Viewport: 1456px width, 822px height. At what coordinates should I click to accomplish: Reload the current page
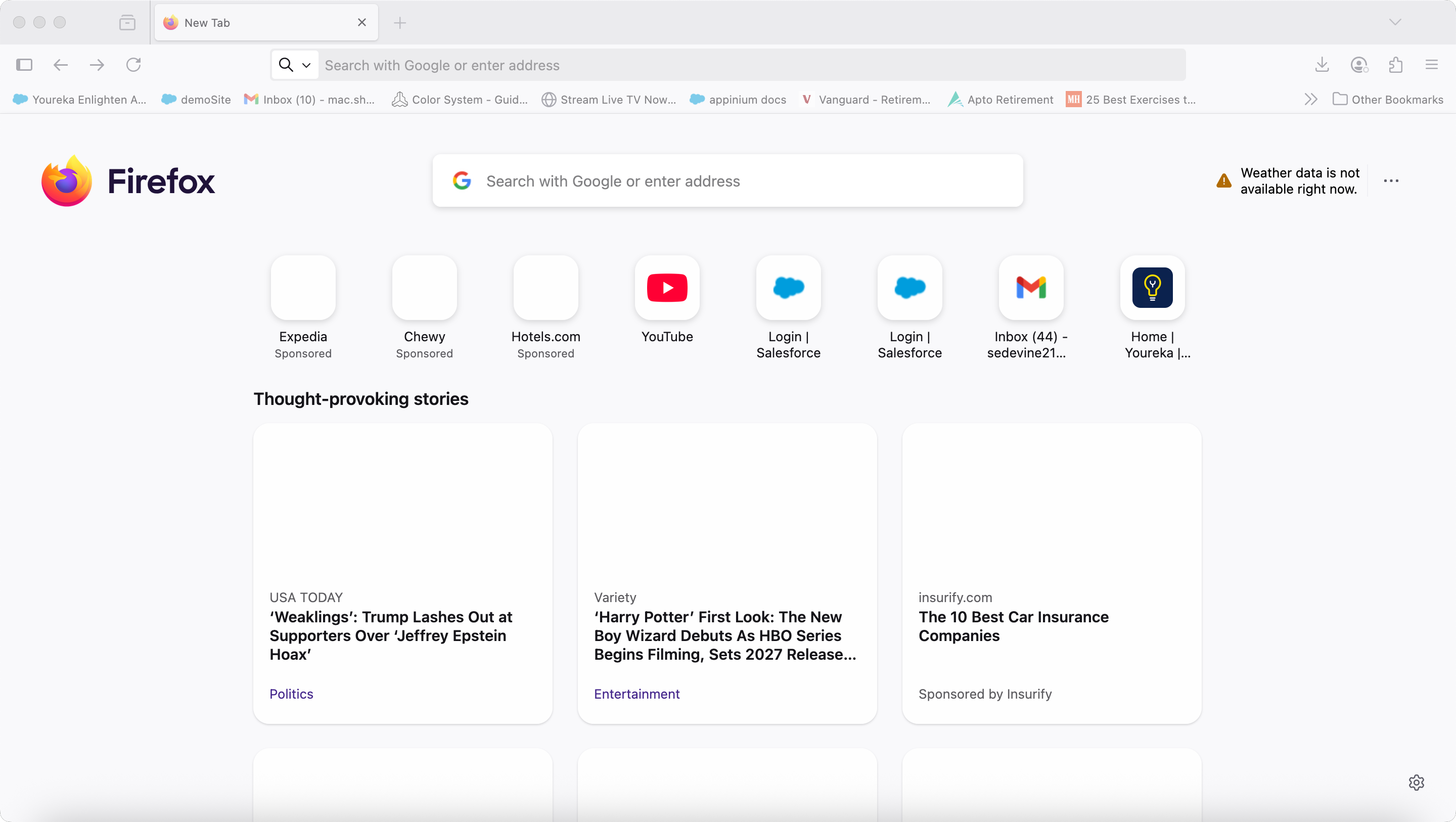[x=133, y=65]
